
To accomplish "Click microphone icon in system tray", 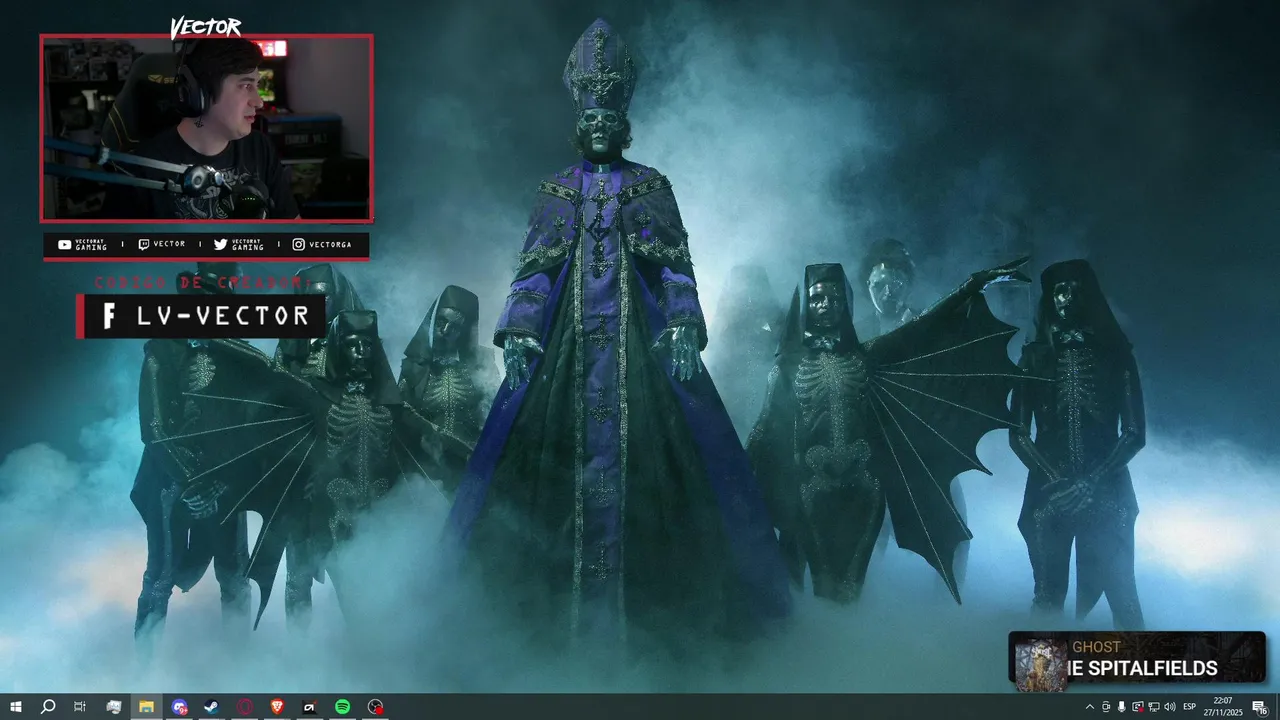I will [x=1121, y=707].
